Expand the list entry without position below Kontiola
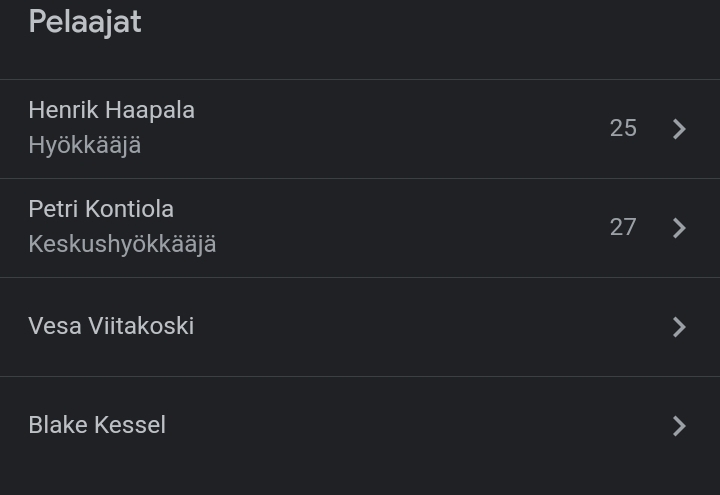720x495 pixels. [x=360, y=327]
